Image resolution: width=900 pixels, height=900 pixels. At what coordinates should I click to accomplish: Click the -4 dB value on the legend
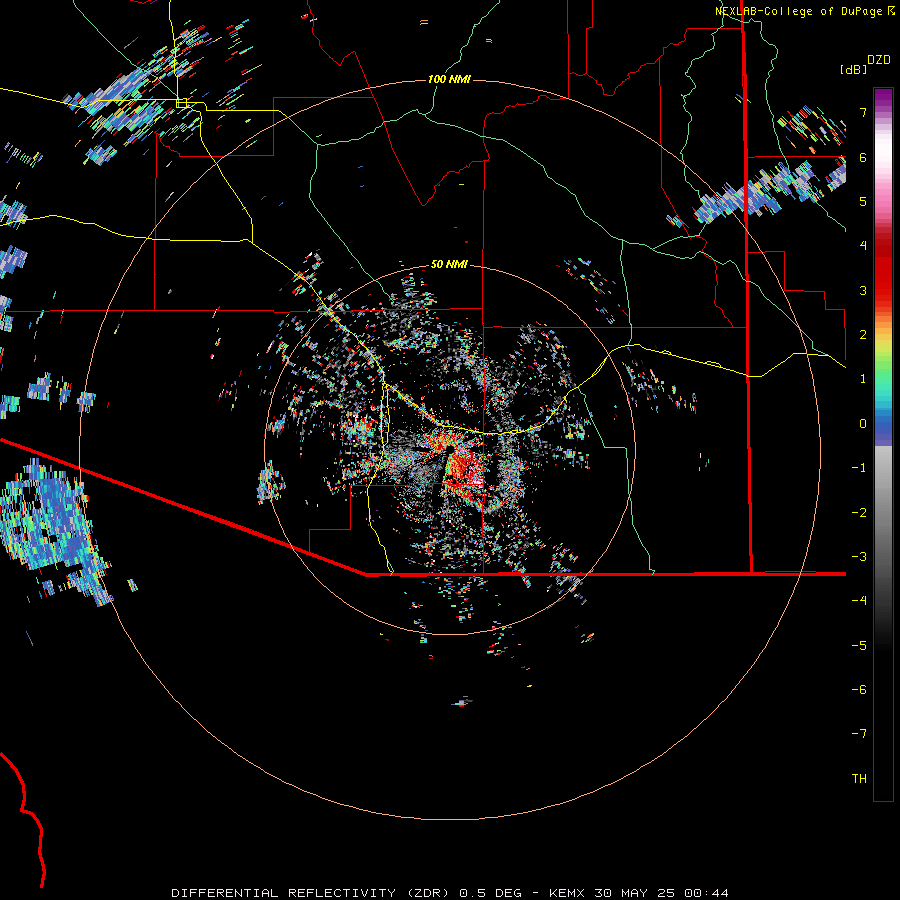(859, 600)
